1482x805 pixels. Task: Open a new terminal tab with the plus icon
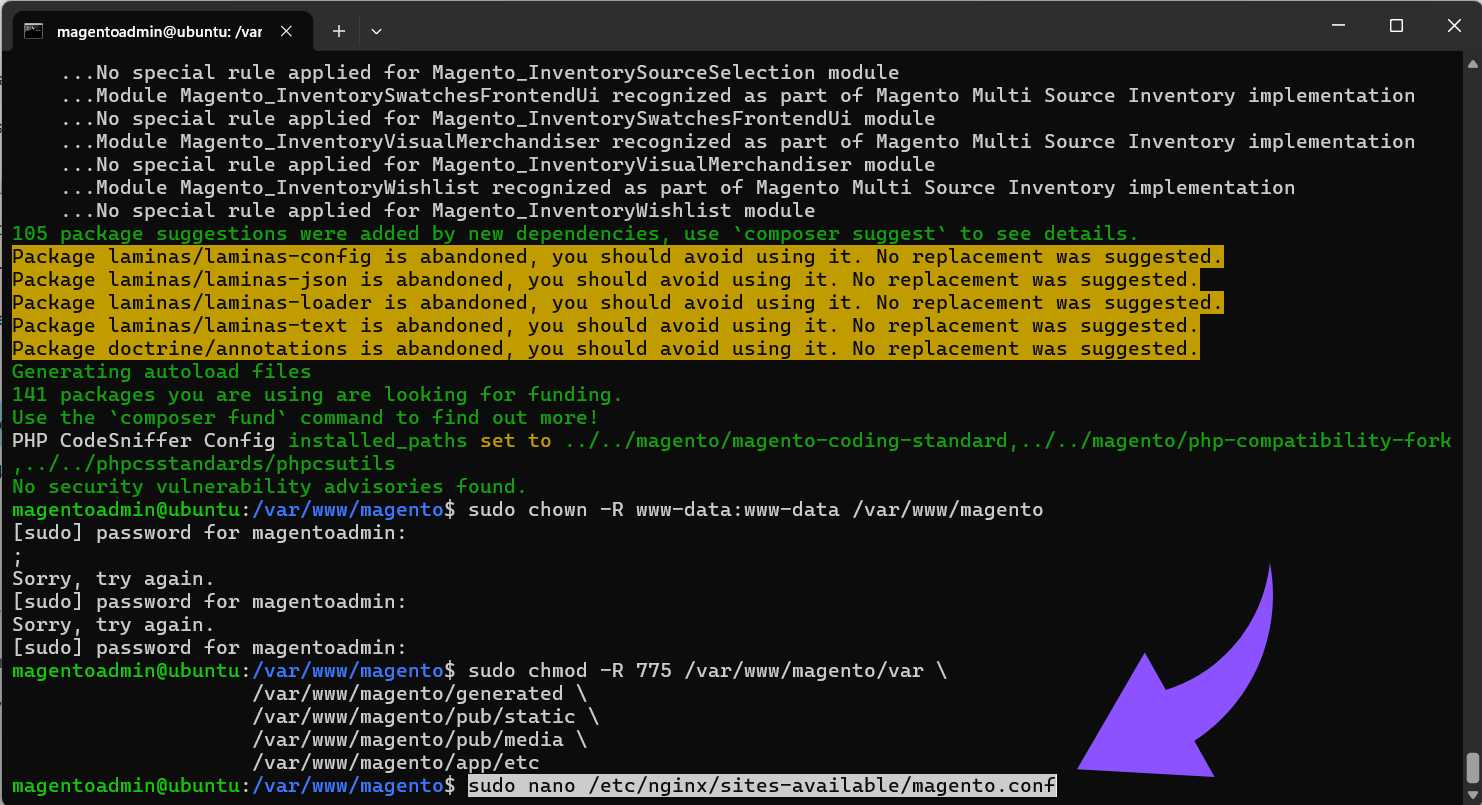tap(338, 31)
